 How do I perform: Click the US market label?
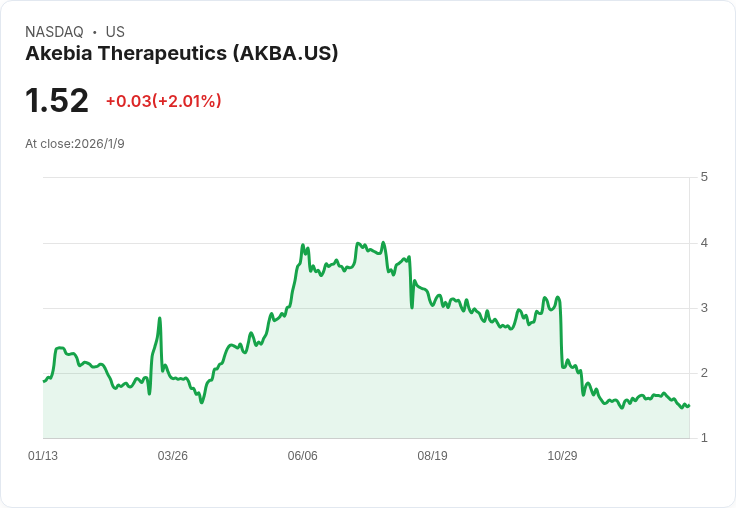pos(115,32)
